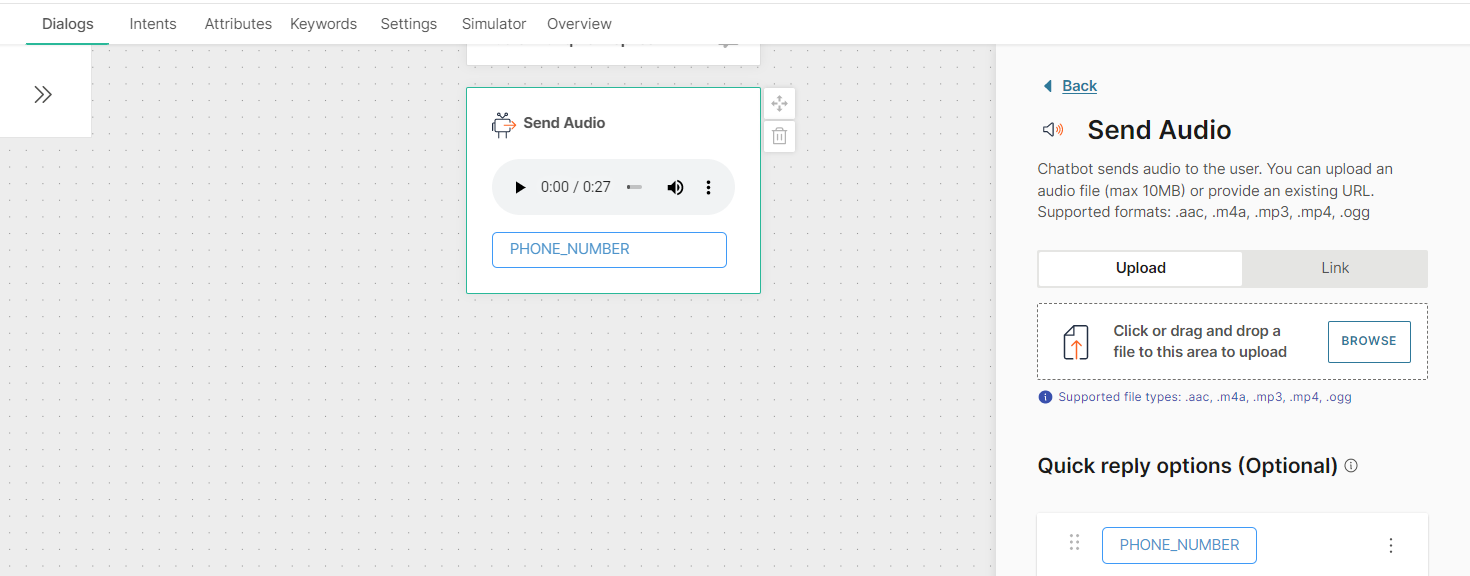The height and width of the screenshot is (576, 1470).
Task: Go back using the Back link
Action: click(1078, 86)
